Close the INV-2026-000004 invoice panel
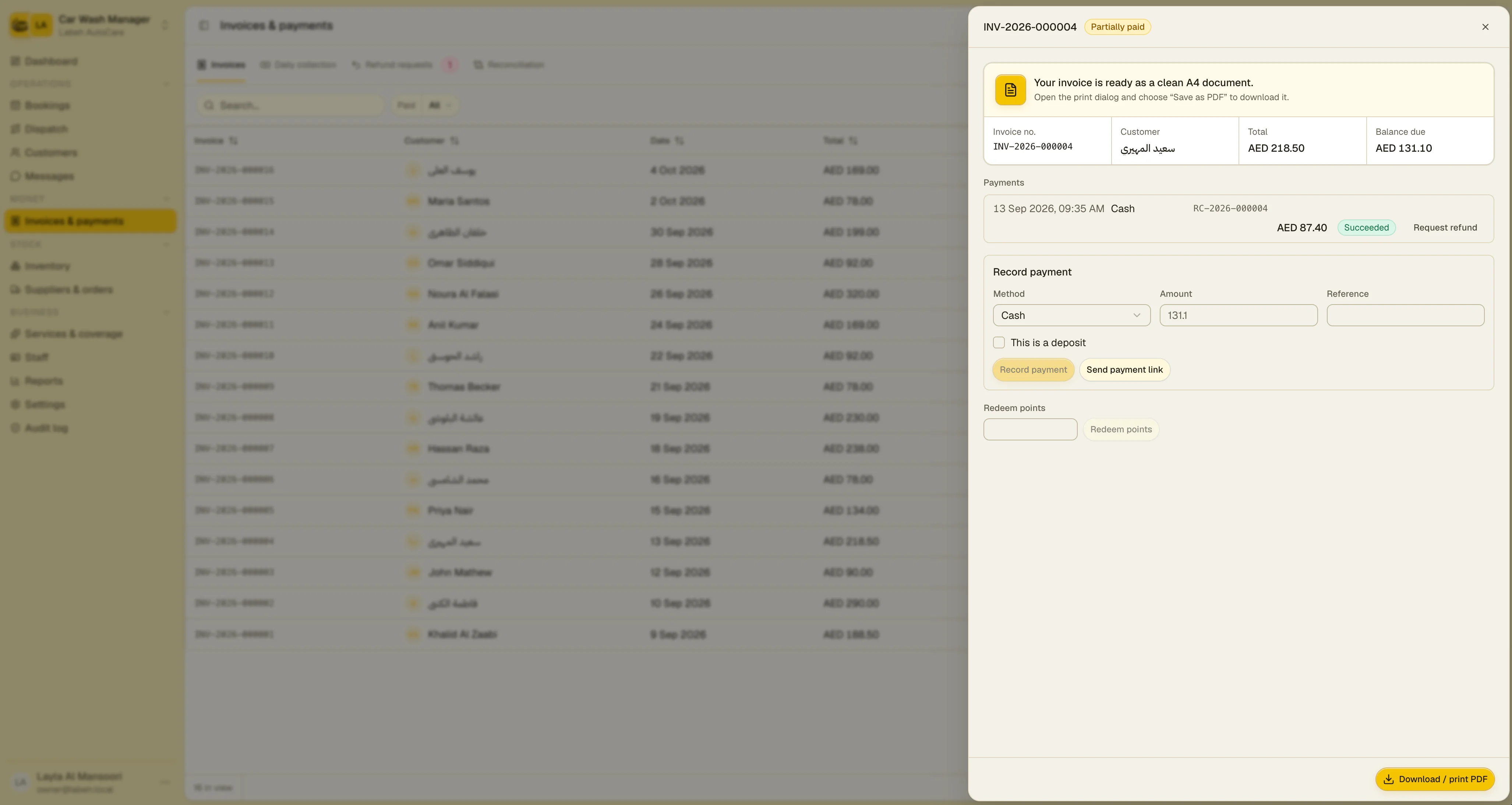1512x805 pixels. (1485, 27)
